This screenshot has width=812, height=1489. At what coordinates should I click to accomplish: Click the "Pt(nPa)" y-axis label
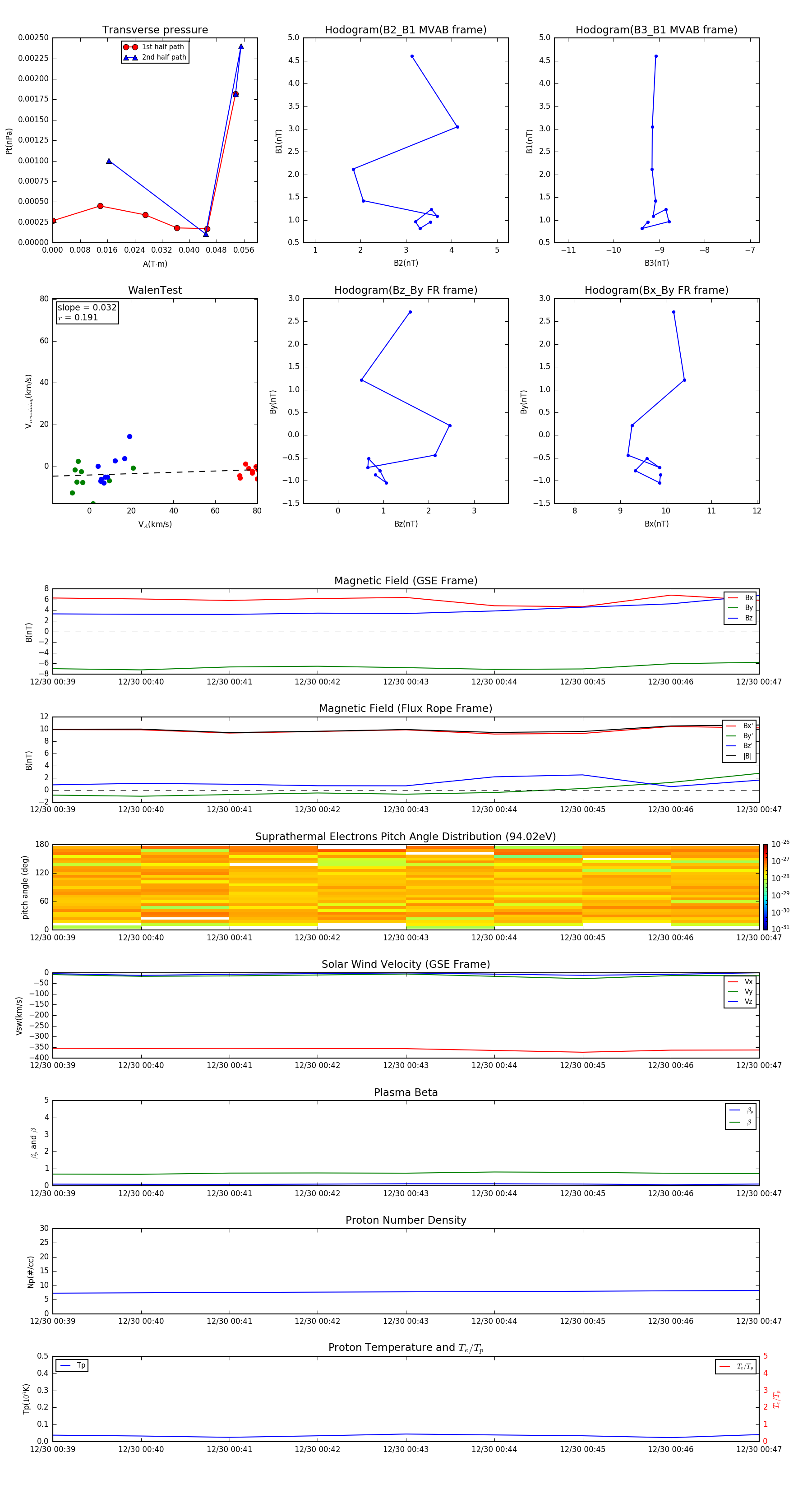coord(9,140)
